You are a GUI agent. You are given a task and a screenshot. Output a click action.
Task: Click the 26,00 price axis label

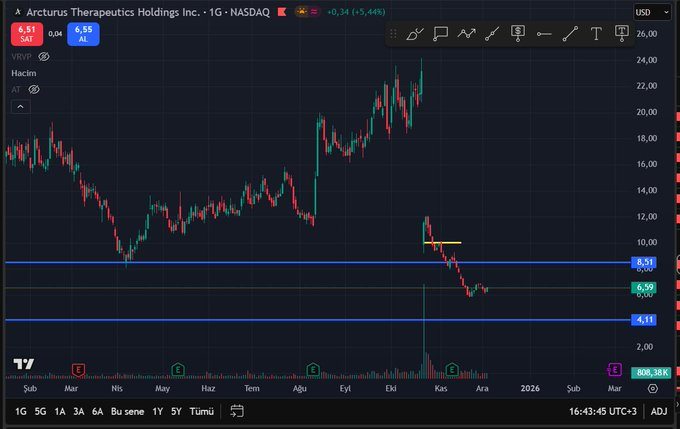point(647,34)
